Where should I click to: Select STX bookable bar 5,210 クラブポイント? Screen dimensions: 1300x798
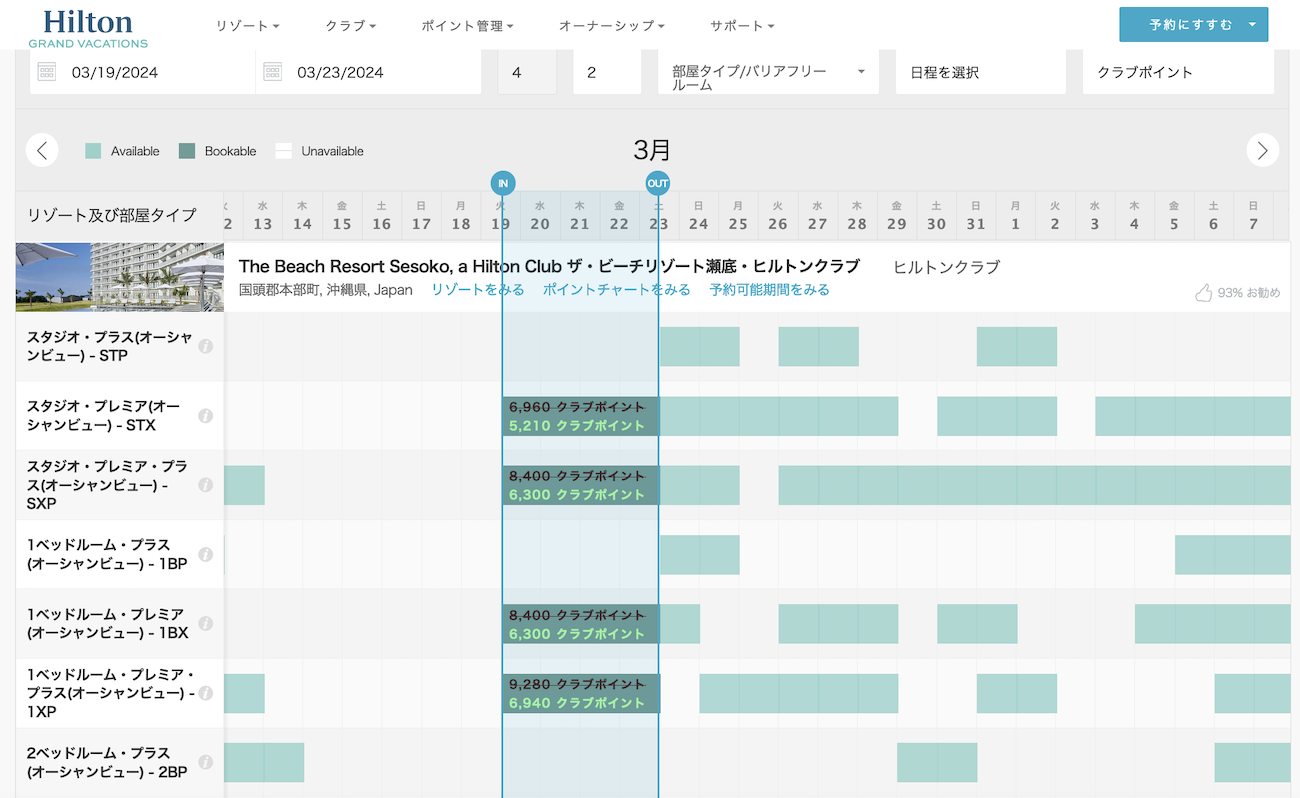[581, 416]
